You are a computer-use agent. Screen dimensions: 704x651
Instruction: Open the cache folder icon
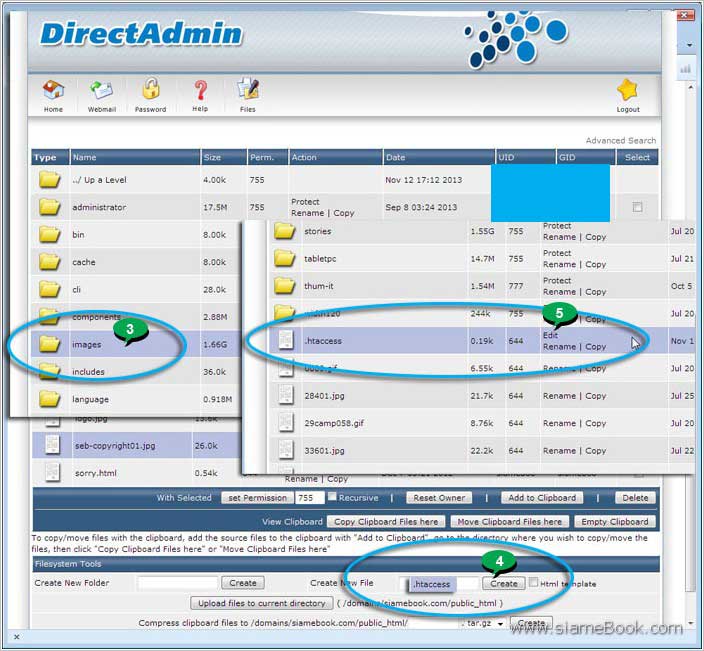[x=49, y=261]
